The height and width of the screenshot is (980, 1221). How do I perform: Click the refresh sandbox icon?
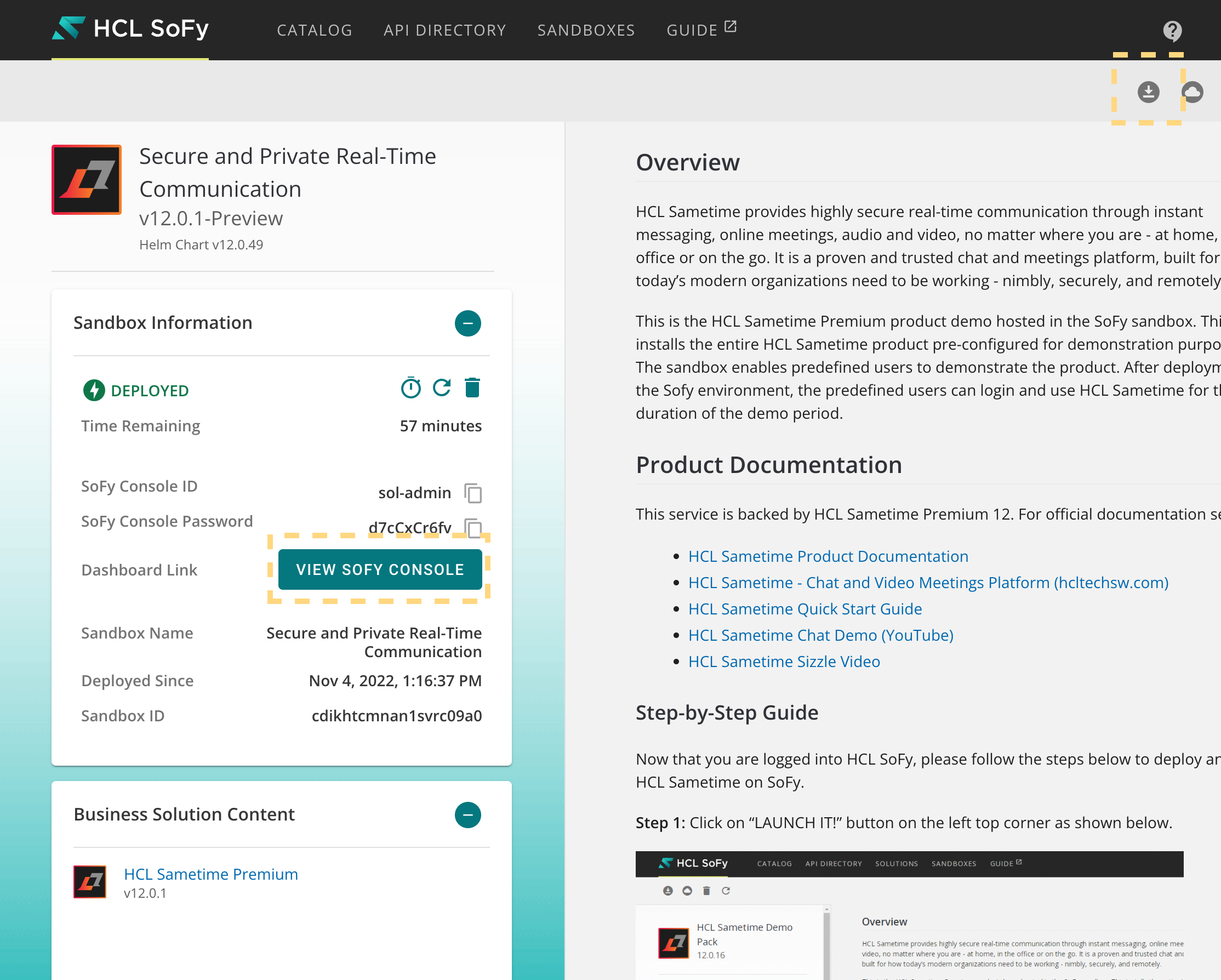point(442,388)
